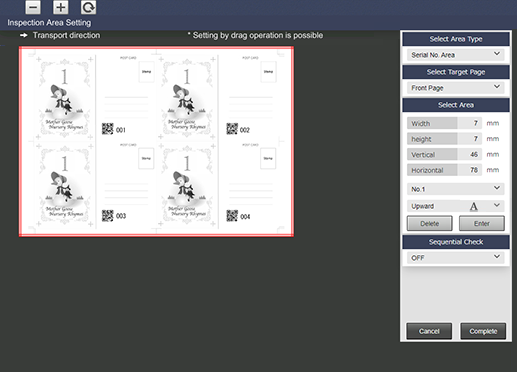Open the Serial No. Area type dropdown
The image size is (517, 372).
click(456, 55)
